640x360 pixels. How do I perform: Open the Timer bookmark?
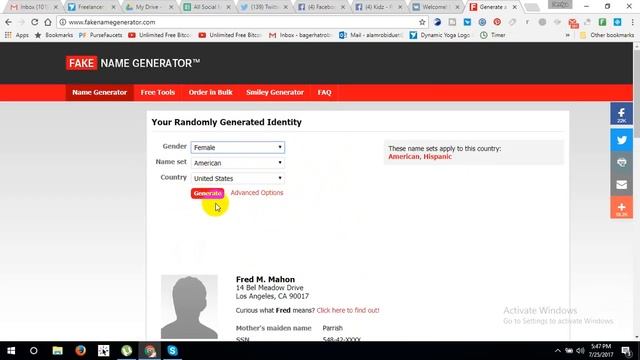493,35
